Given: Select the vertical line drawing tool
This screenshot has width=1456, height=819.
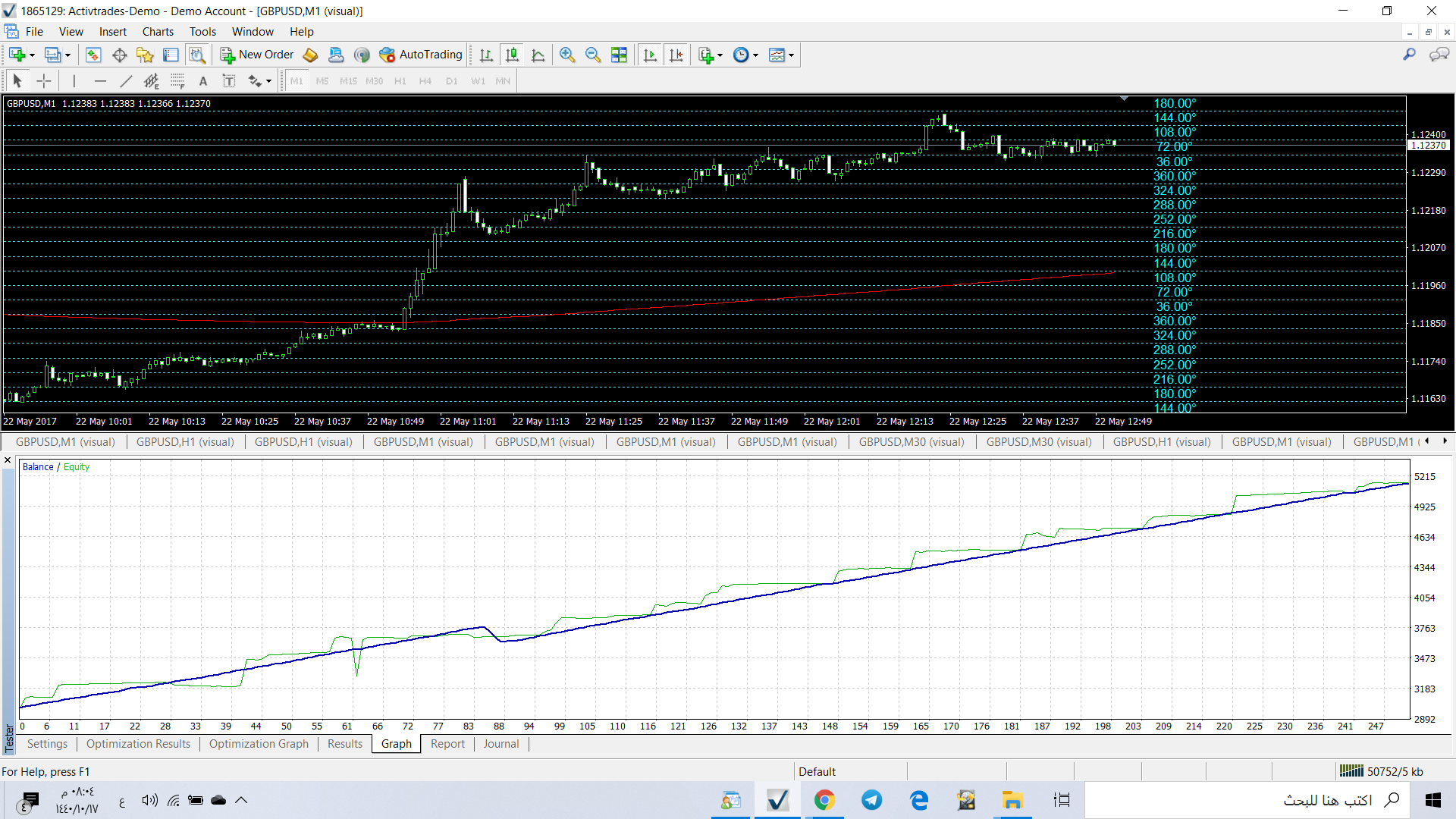Looking at the screenshot, I should click(74, 80).
